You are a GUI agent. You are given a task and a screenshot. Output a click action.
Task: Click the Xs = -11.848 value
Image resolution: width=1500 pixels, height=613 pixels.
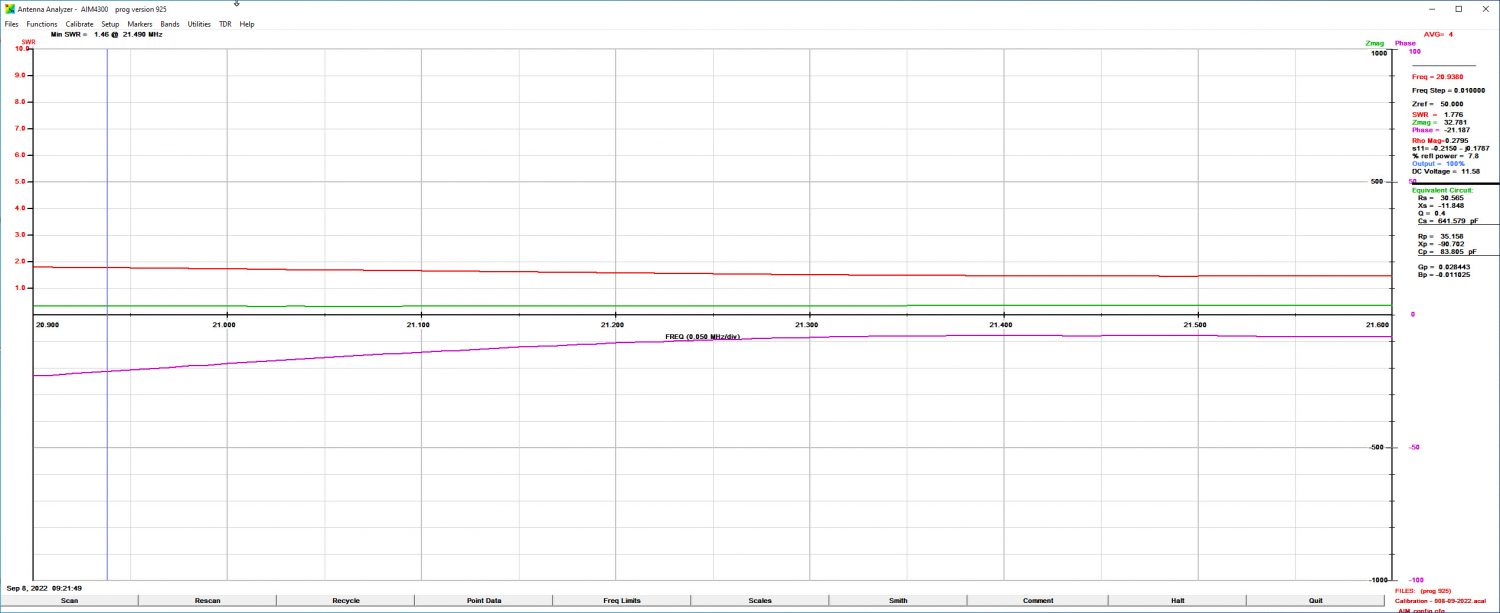click(1441, 206)
